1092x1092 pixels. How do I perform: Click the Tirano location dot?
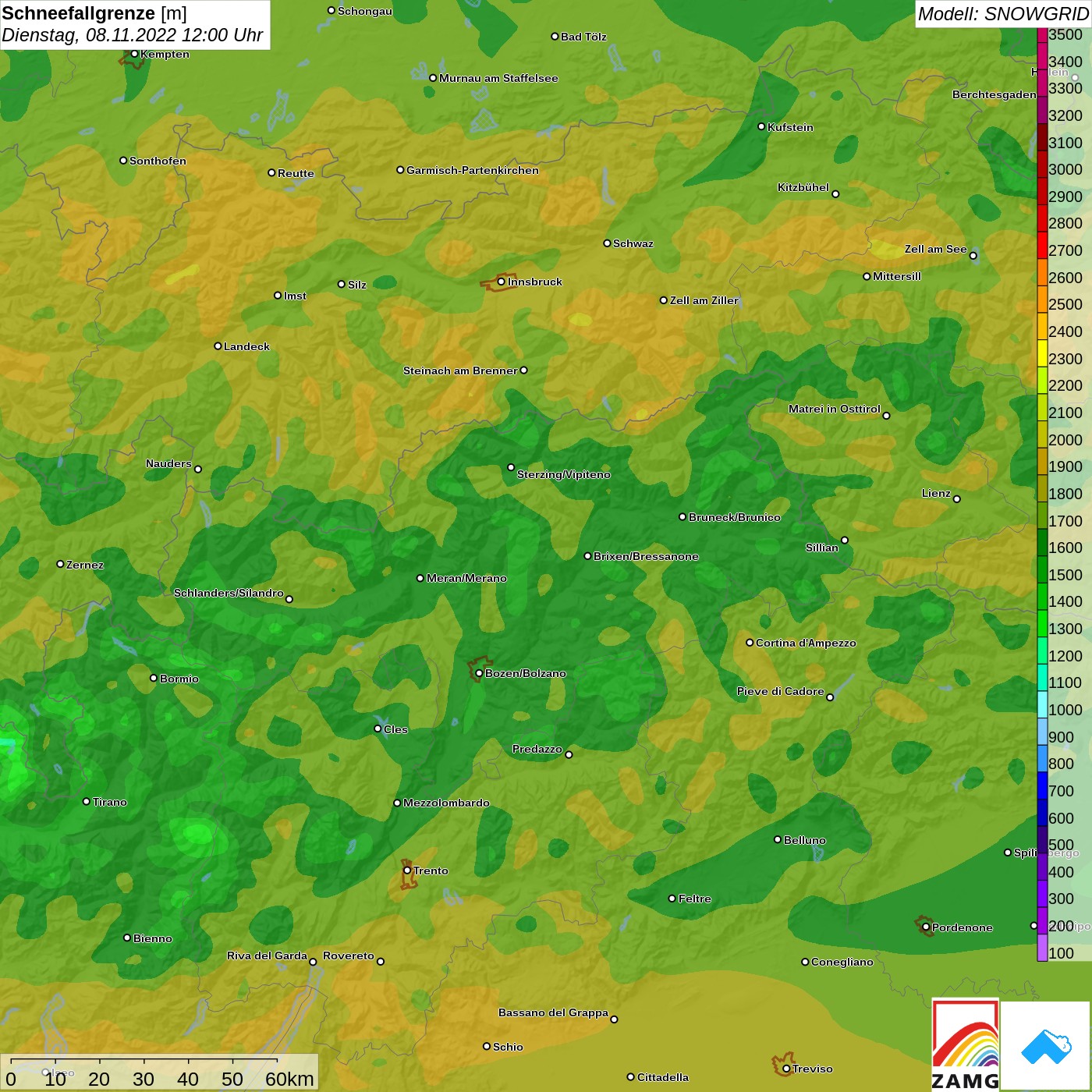click(87, 801)
